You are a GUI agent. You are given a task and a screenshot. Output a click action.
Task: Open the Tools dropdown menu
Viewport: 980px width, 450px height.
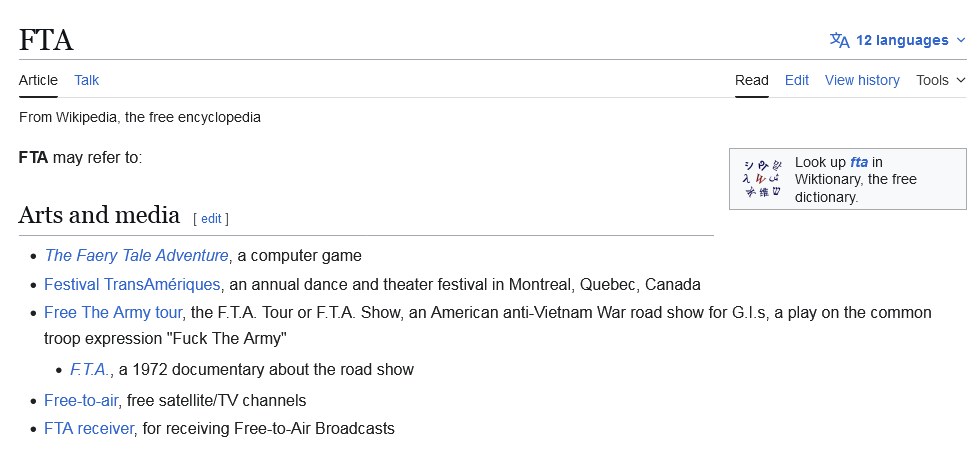(941, 80)
